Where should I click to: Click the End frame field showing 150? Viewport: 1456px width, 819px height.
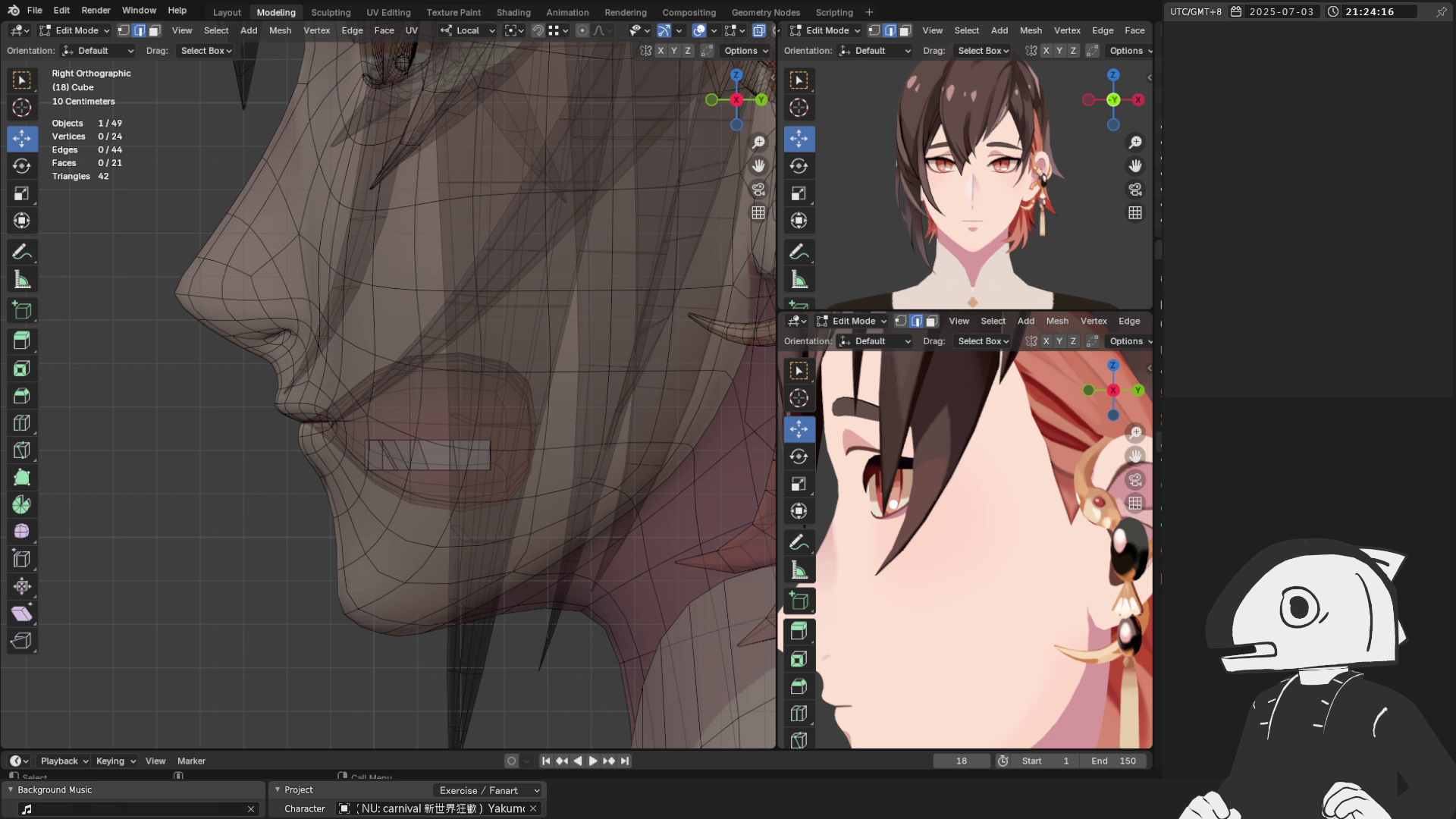[1114, 761]
